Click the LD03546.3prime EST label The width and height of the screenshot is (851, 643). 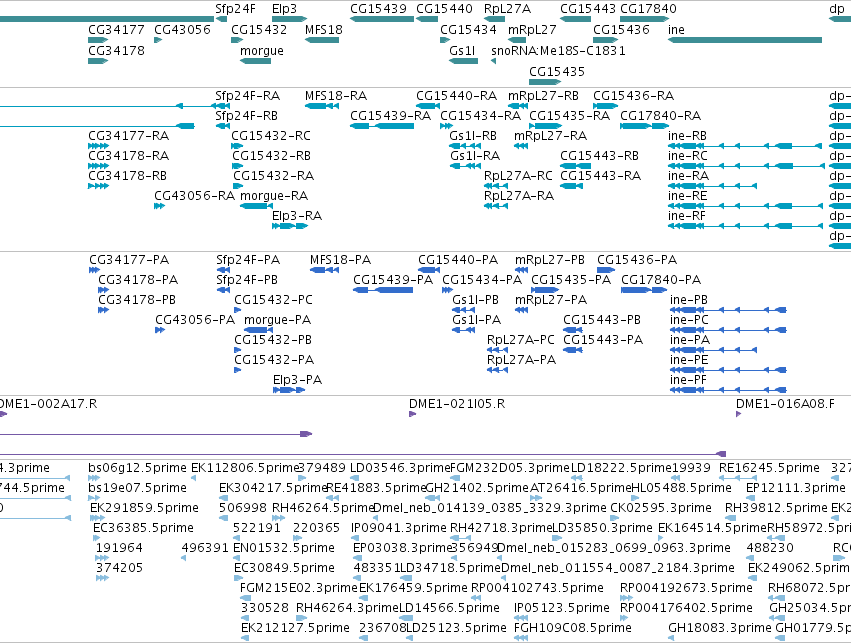point(400,468)
